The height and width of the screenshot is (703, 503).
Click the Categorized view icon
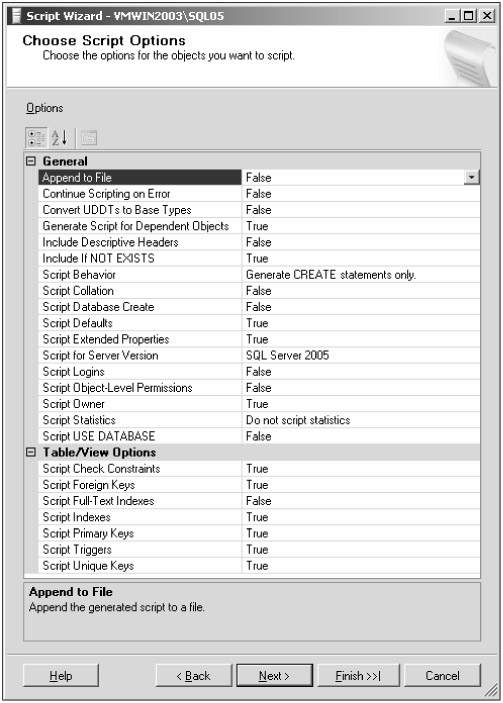pos(36,138)
